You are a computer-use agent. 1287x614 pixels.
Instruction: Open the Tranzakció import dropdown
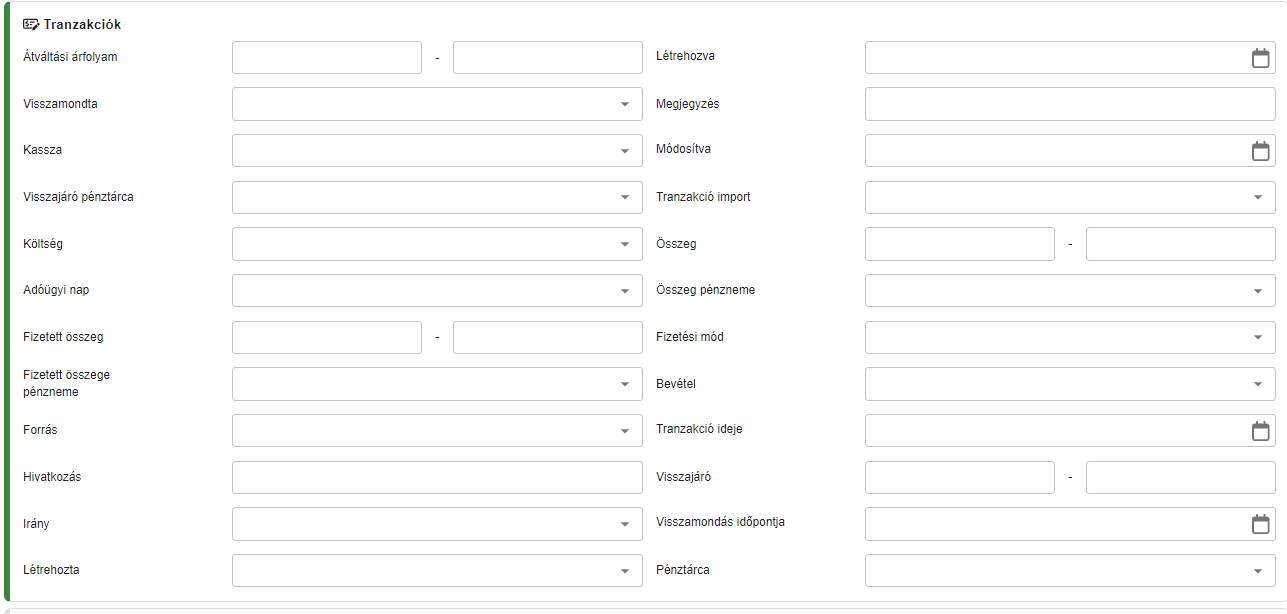click(1070, 197)
